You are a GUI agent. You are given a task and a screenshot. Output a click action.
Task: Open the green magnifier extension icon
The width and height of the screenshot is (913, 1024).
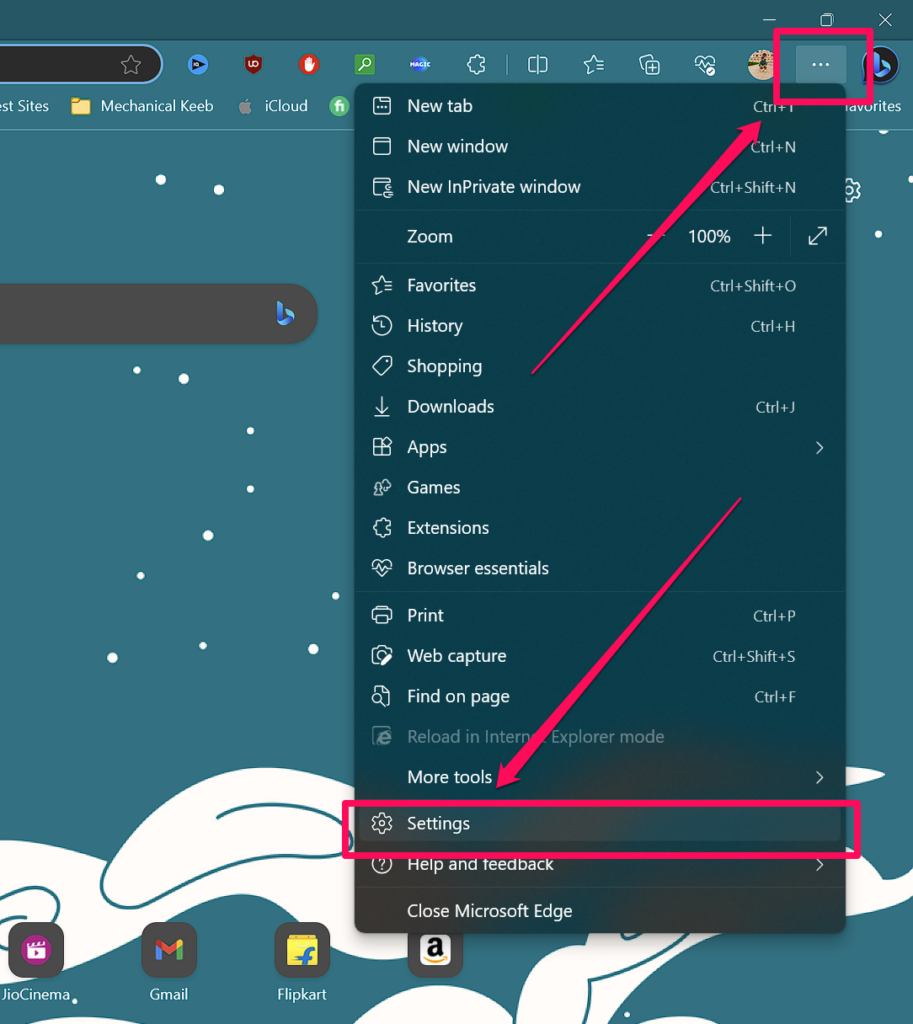364,64
